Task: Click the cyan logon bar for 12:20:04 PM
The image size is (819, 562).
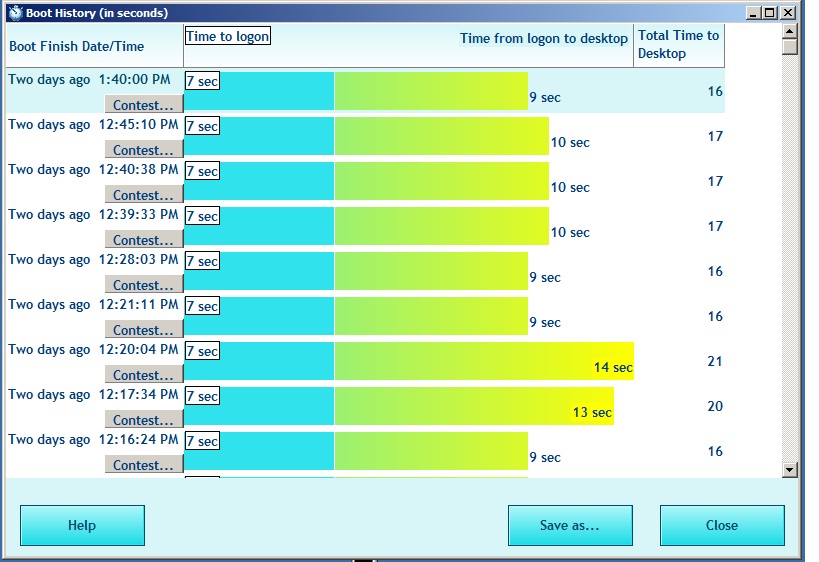Action: click(x=259, y=361)
